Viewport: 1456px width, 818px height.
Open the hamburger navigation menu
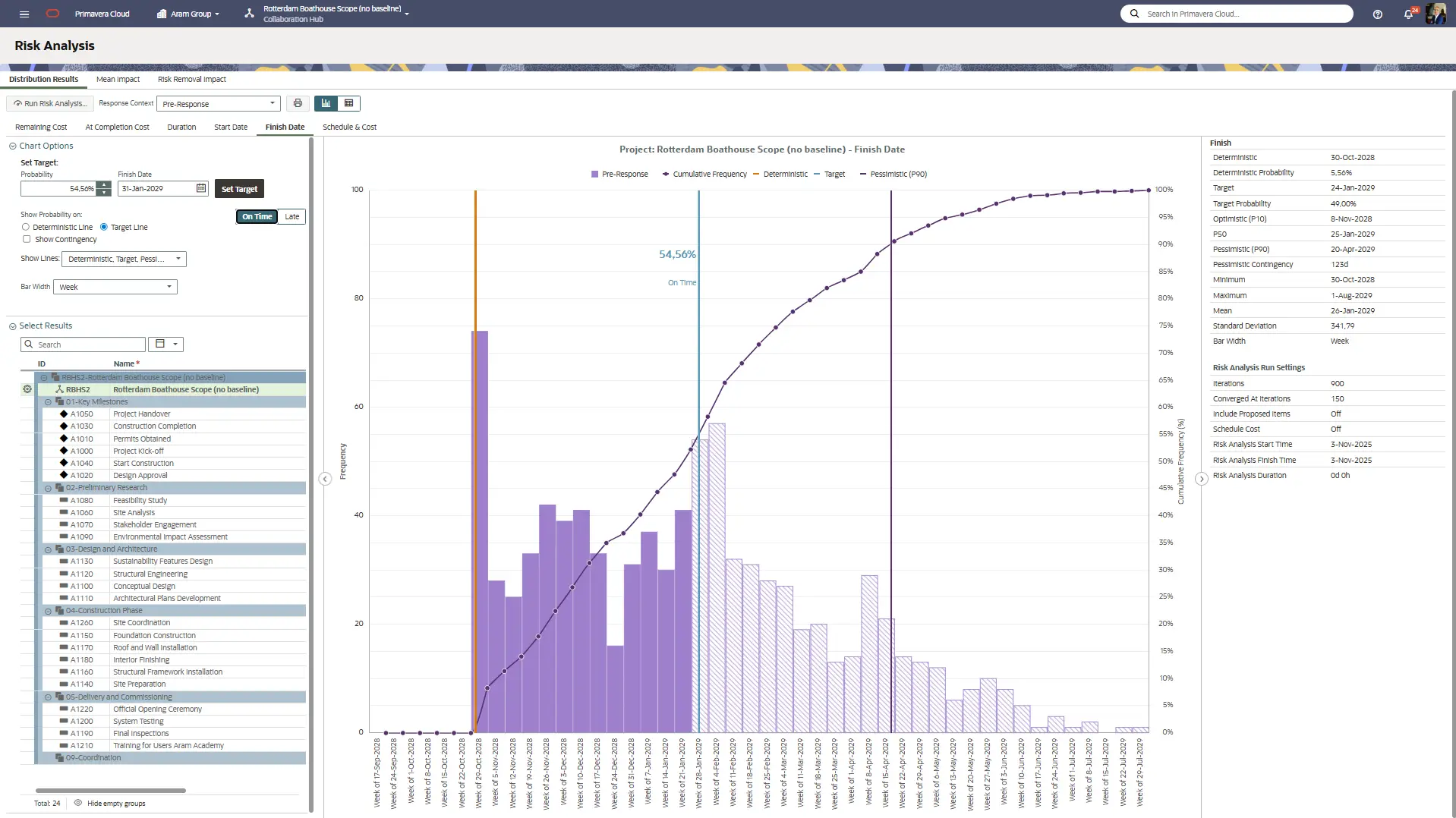(x=24, y=14)
